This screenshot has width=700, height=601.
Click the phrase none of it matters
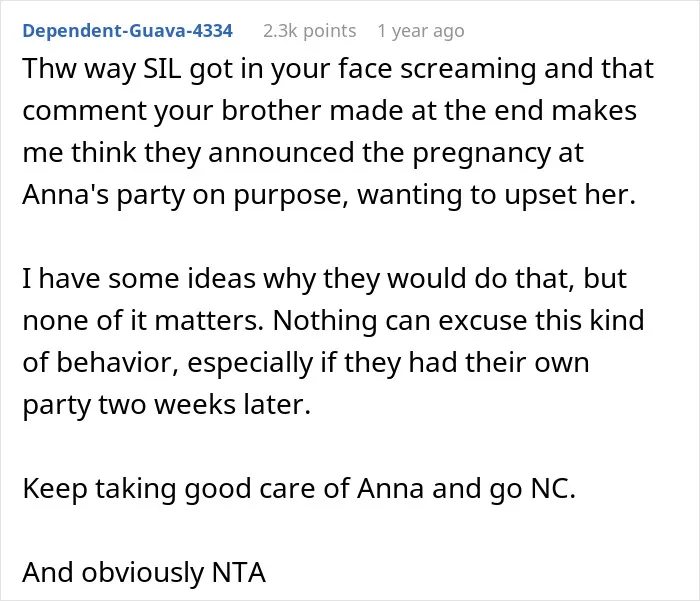[143, 321]
